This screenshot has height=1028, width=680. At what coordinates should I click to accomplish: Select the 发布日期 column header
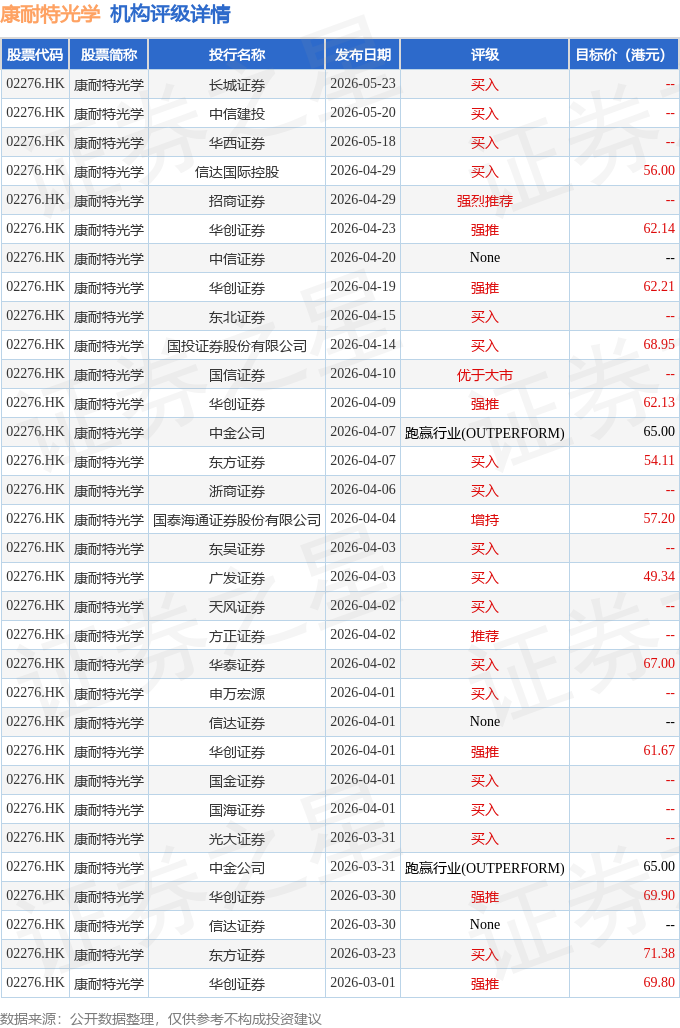pyautogui.click(x=363, y=55)
